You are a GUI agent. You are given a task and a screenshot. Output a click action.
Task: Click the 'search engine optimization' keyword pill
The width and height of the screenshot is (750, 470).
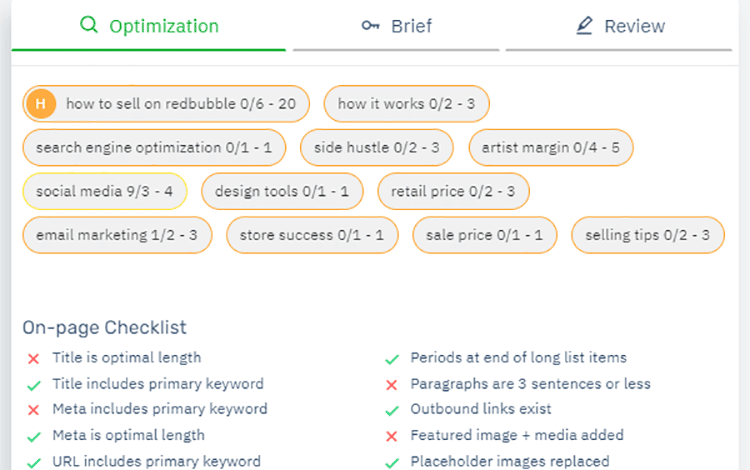[x=154, y=148]
